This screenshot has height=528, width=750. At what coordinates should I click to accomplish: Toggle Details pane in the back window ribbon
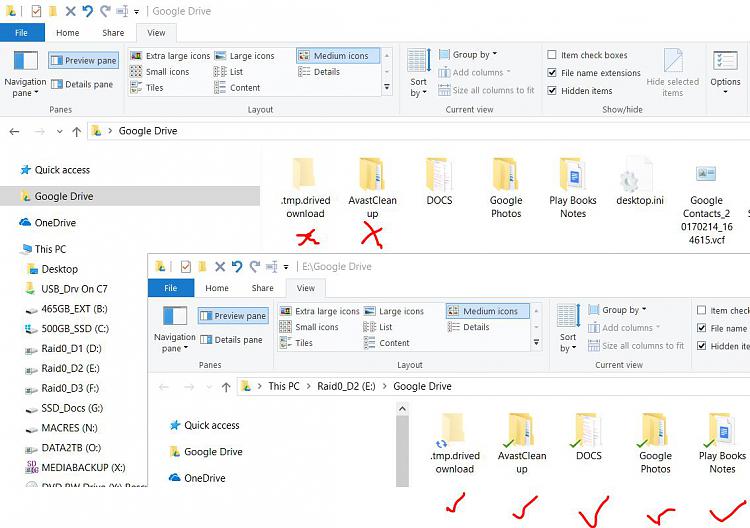(x=82, y=84)
